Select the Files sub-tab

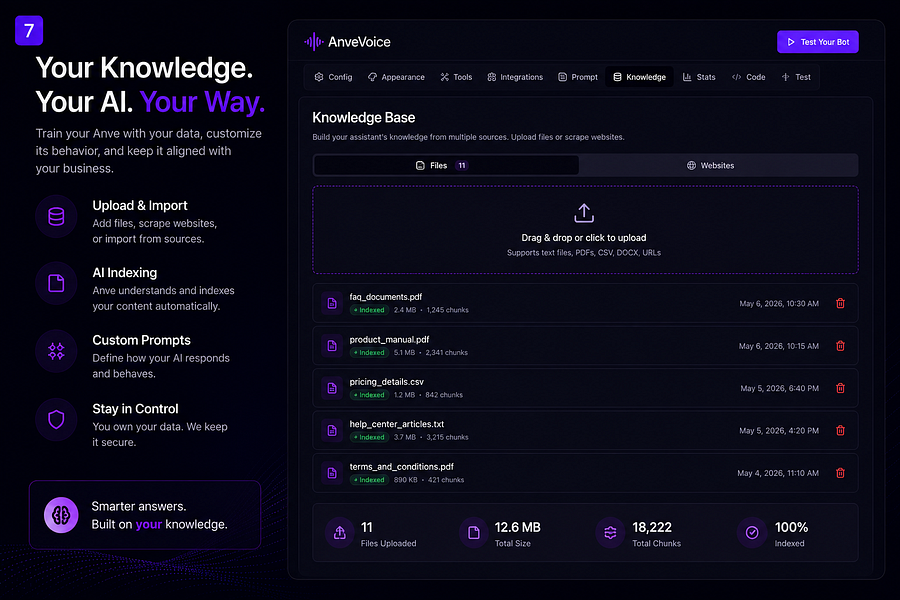pyautogui.click(x=446, y=165)
